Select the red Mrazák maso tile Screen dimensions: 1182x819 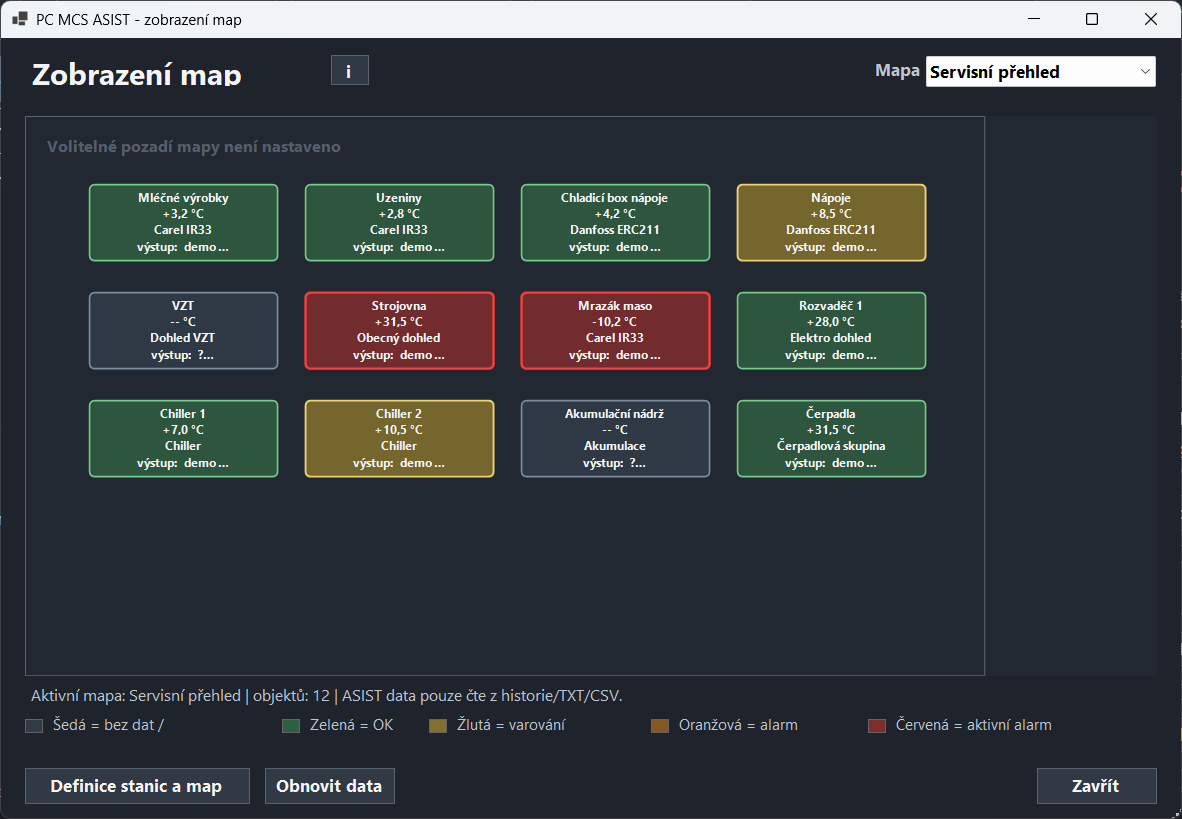(x=615, y=330)
